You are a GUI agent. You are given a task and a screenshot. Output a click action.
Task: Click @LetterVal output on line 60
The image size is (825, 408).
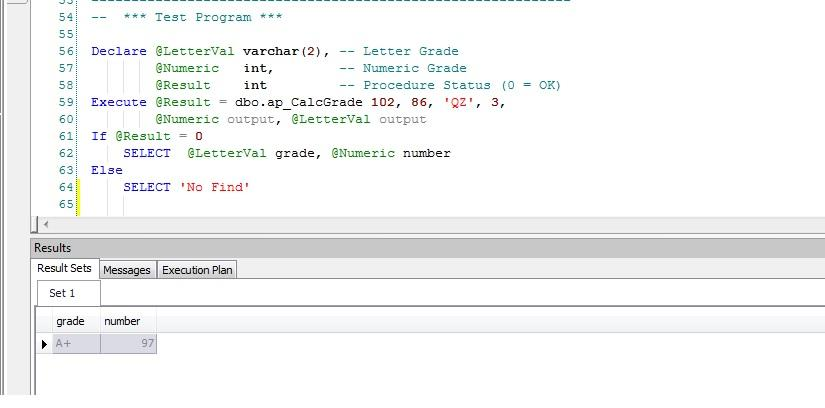pos(359,120)
